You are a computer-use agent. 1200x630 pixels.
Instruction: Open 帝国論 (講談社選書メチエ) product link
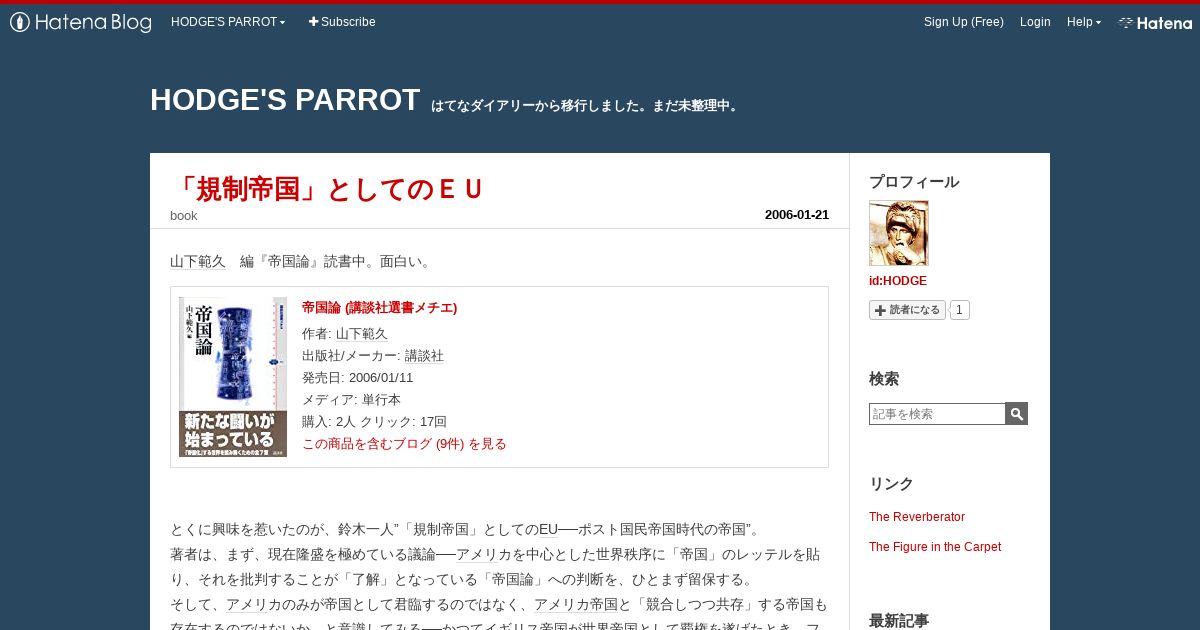click(x=380, y=308)
